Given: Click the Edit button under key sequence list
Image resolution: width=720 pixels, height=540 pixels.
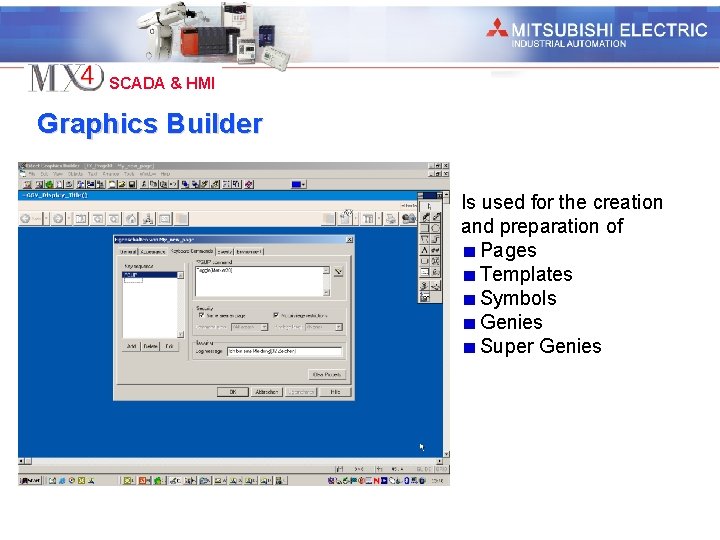Looking at the screenshot, I should click(169, 346).
